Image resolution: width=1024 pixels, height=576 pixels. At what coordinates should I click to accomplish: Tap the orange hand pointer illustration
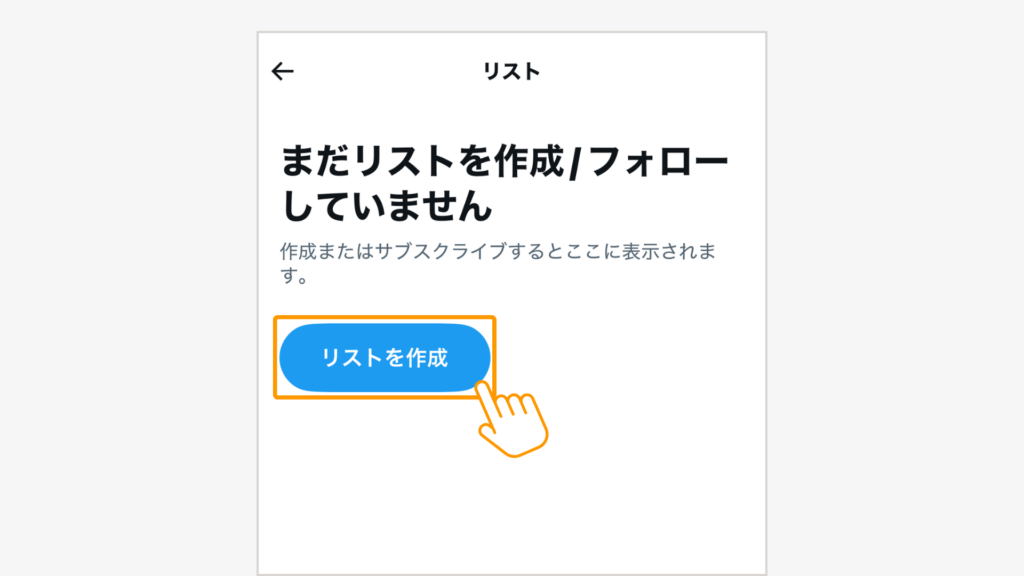512,419
